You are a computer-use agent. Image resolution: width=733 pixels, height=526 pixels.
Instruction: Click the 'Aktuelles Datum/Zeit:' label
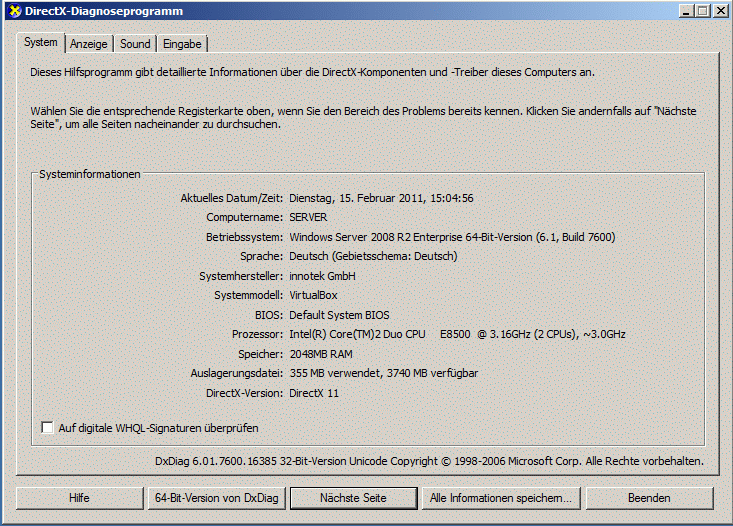click(x=232, y=198)
